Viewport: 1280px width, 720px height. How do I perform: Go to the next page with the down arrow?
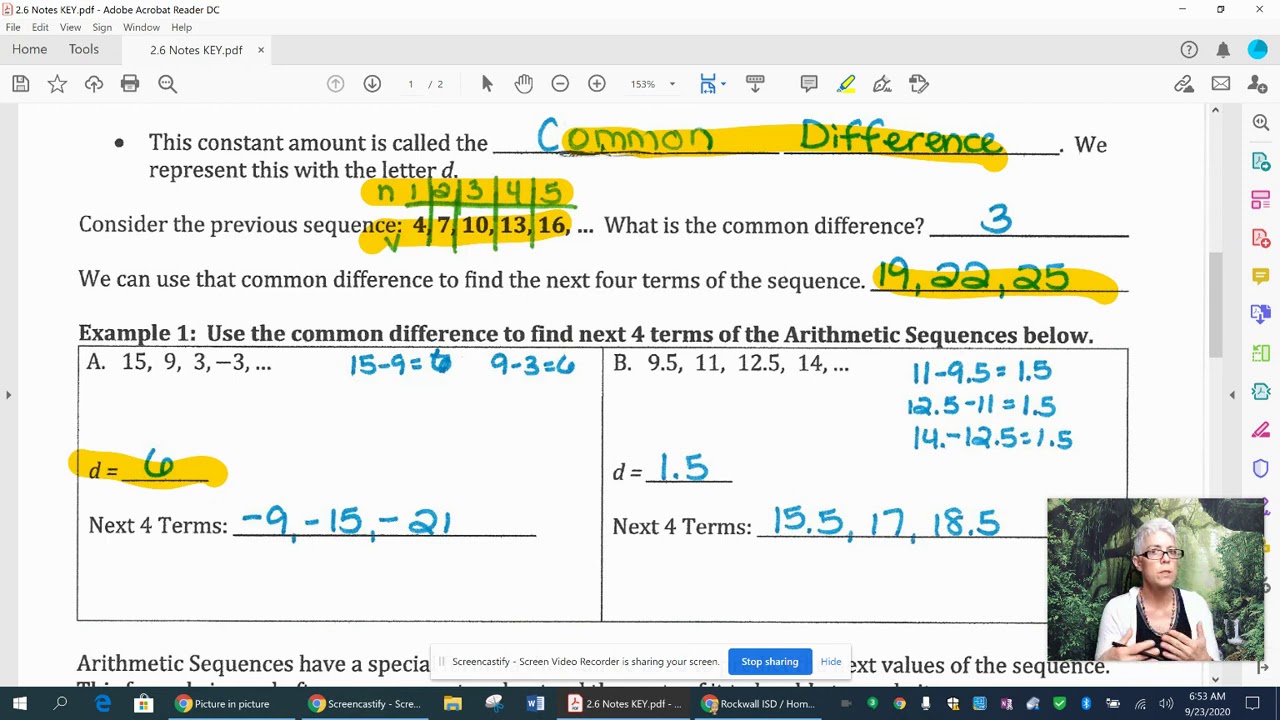(x=372, y=84)
